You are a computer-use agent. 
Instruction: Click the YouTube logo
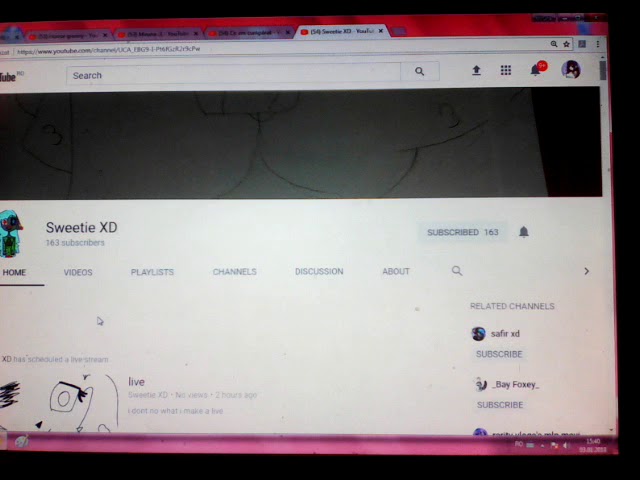[x=10, y=76]
